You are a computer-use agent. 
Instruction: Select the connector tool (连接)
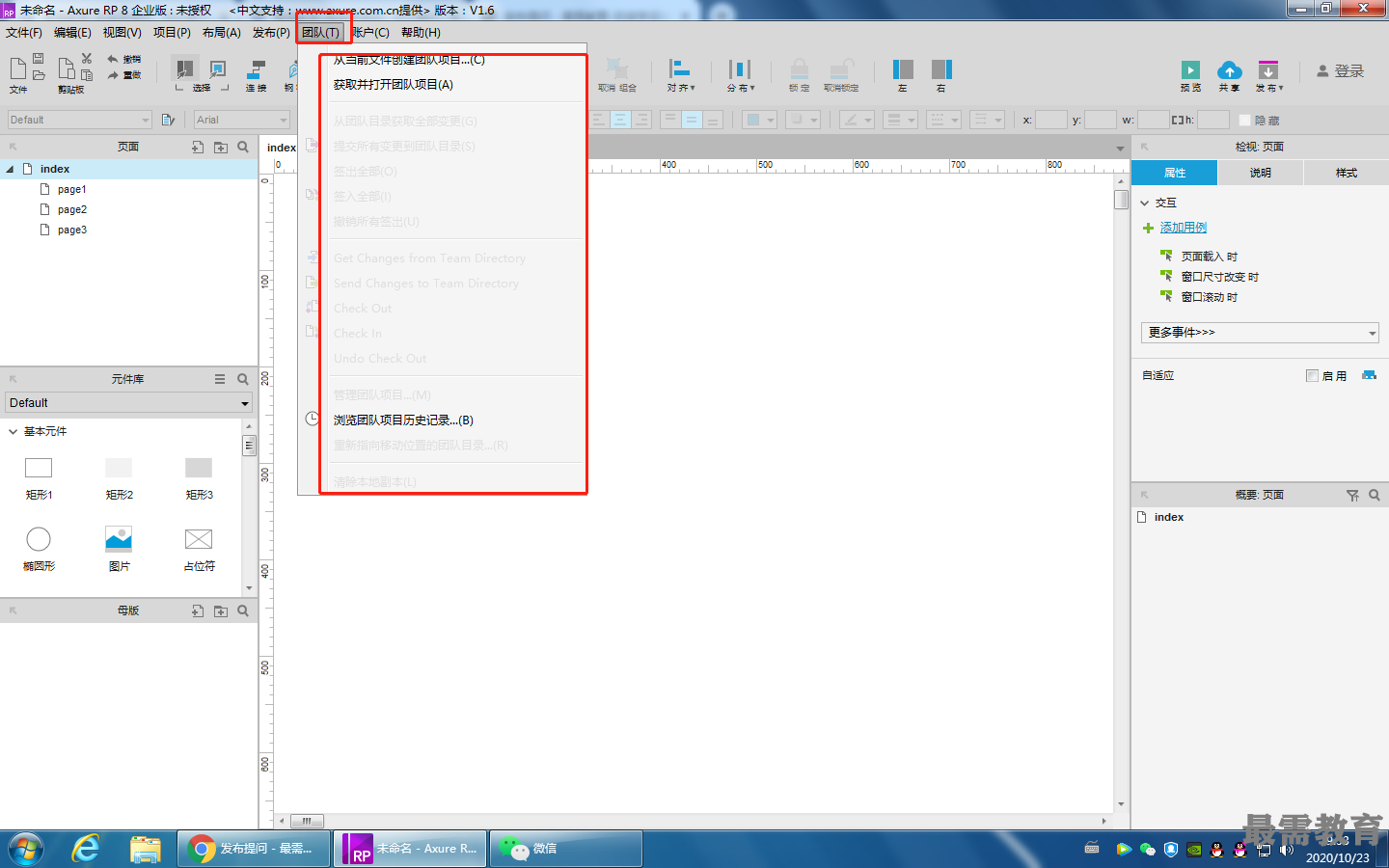tap(256, 68)
